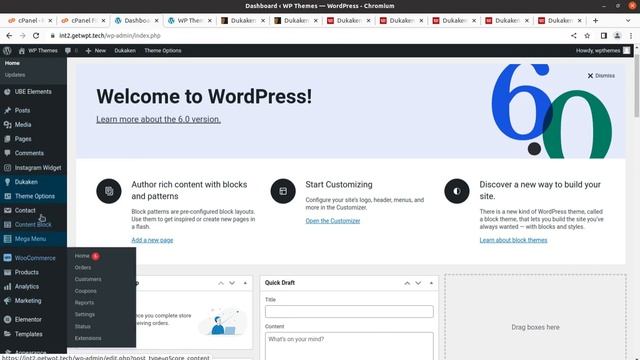Viewport: 640px width, 360px height.
Task: Select Orders in WooCommerce flyout
Action: point(83,268)
